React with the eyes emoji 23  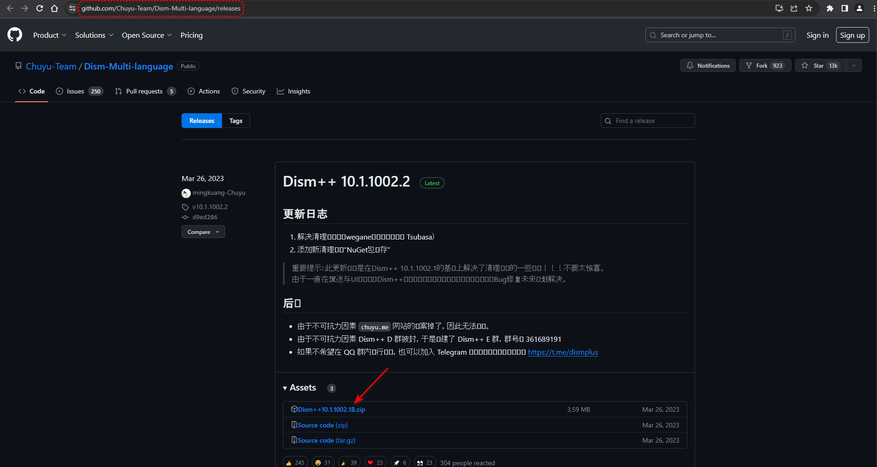tap(425, 463)
